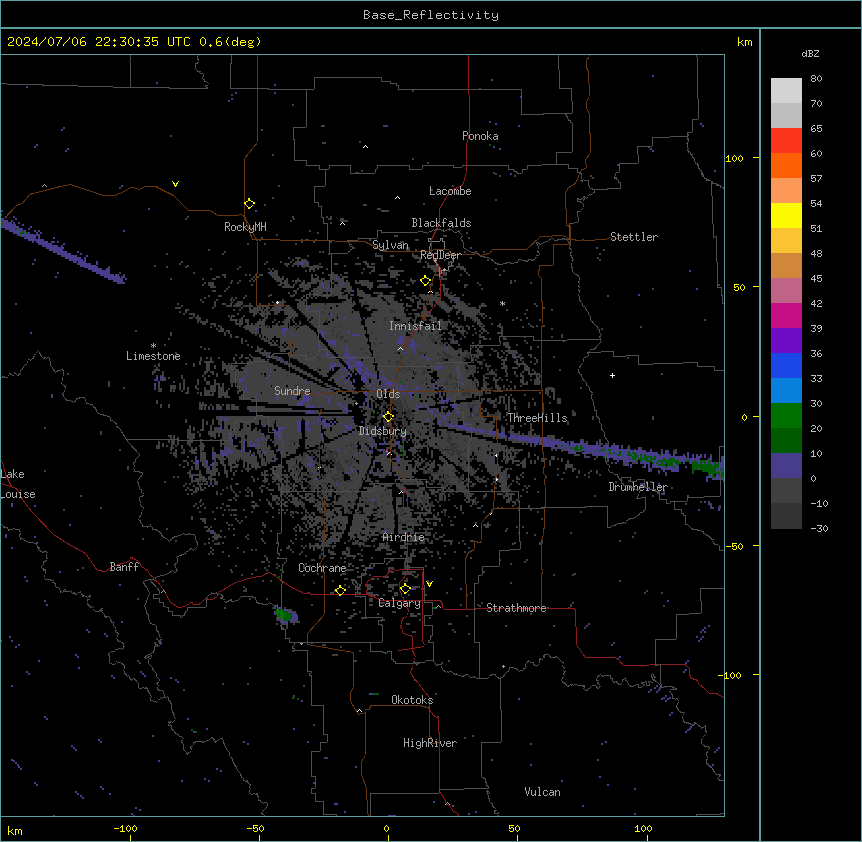This screenshot has height=842, width=862.
Task: Click the km label at top right
Action: 745,42
